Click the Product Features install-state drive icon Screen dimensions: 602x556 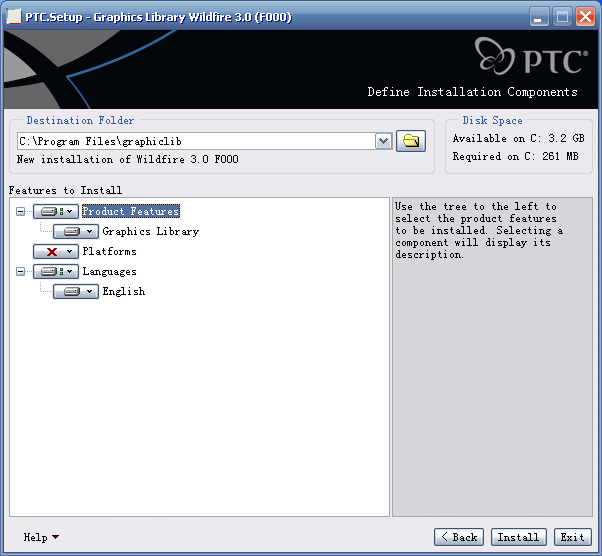[x=48, y=211]
